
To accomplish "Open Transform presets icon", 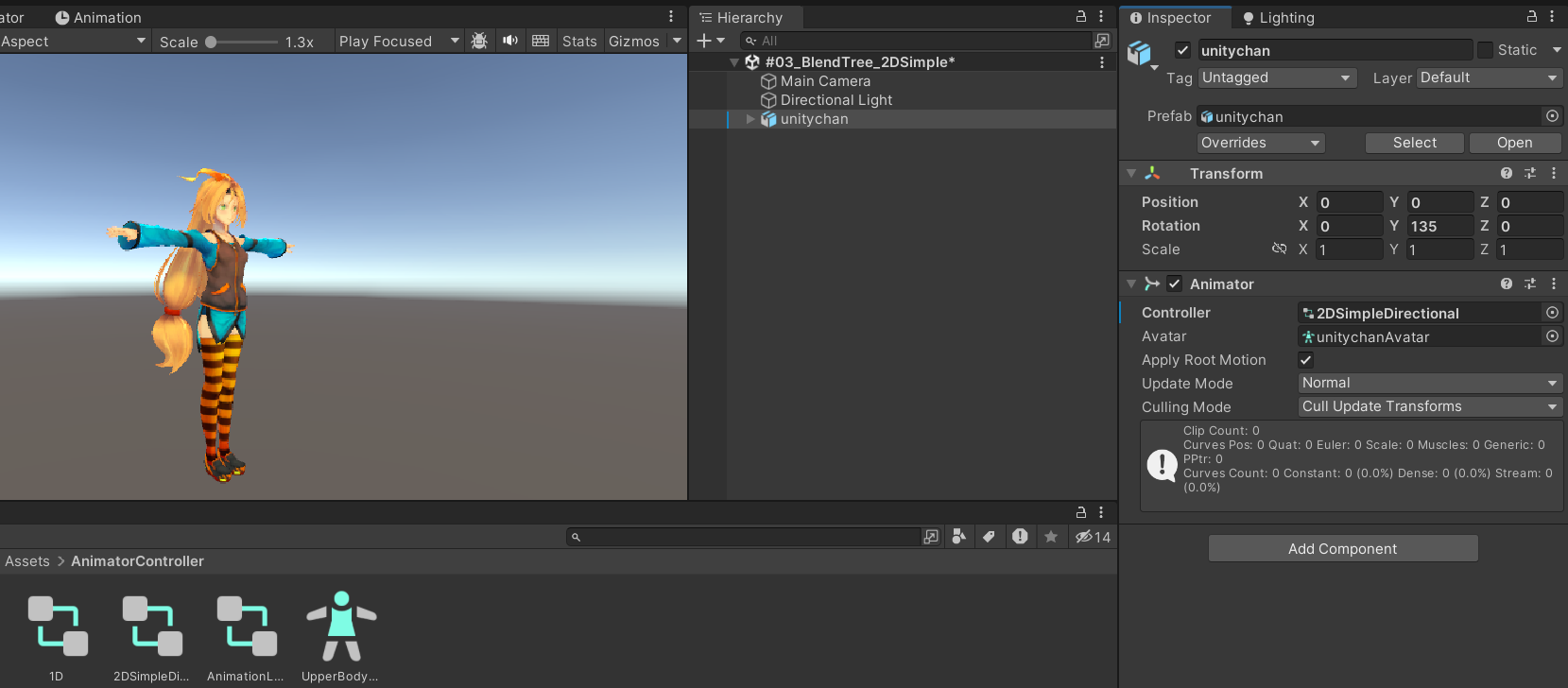I will tap(1530, 173).
